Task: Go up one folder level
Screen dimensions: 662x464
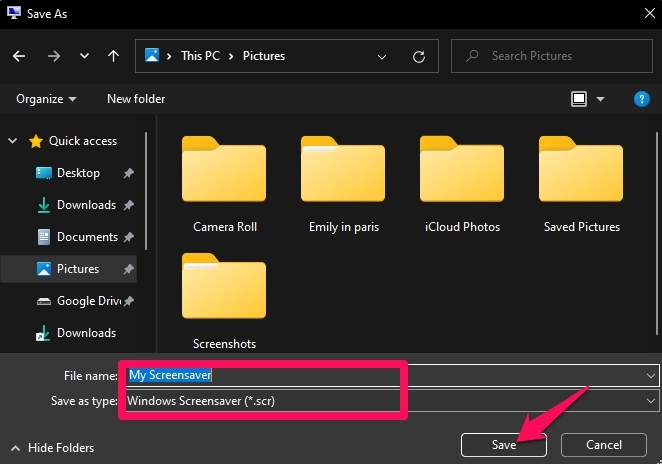Action: tap(114, 56)
